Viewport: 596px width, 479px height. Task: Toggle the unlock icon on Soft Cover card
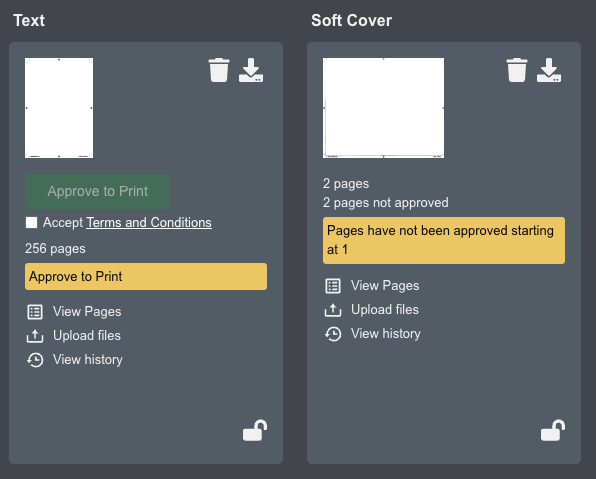[553, 430]
